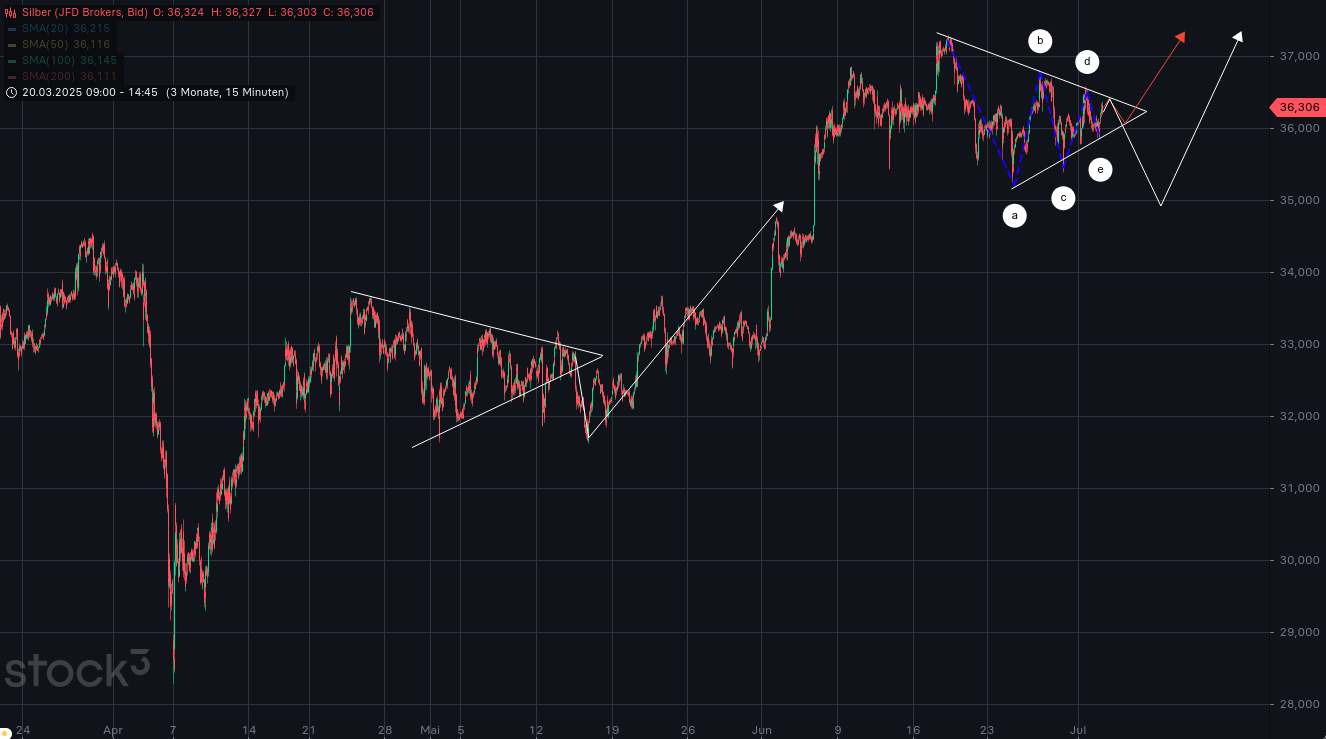Select the wave marker labeled 'd'
Viewport: 1326px width, 739px height.
point(1087,62)
